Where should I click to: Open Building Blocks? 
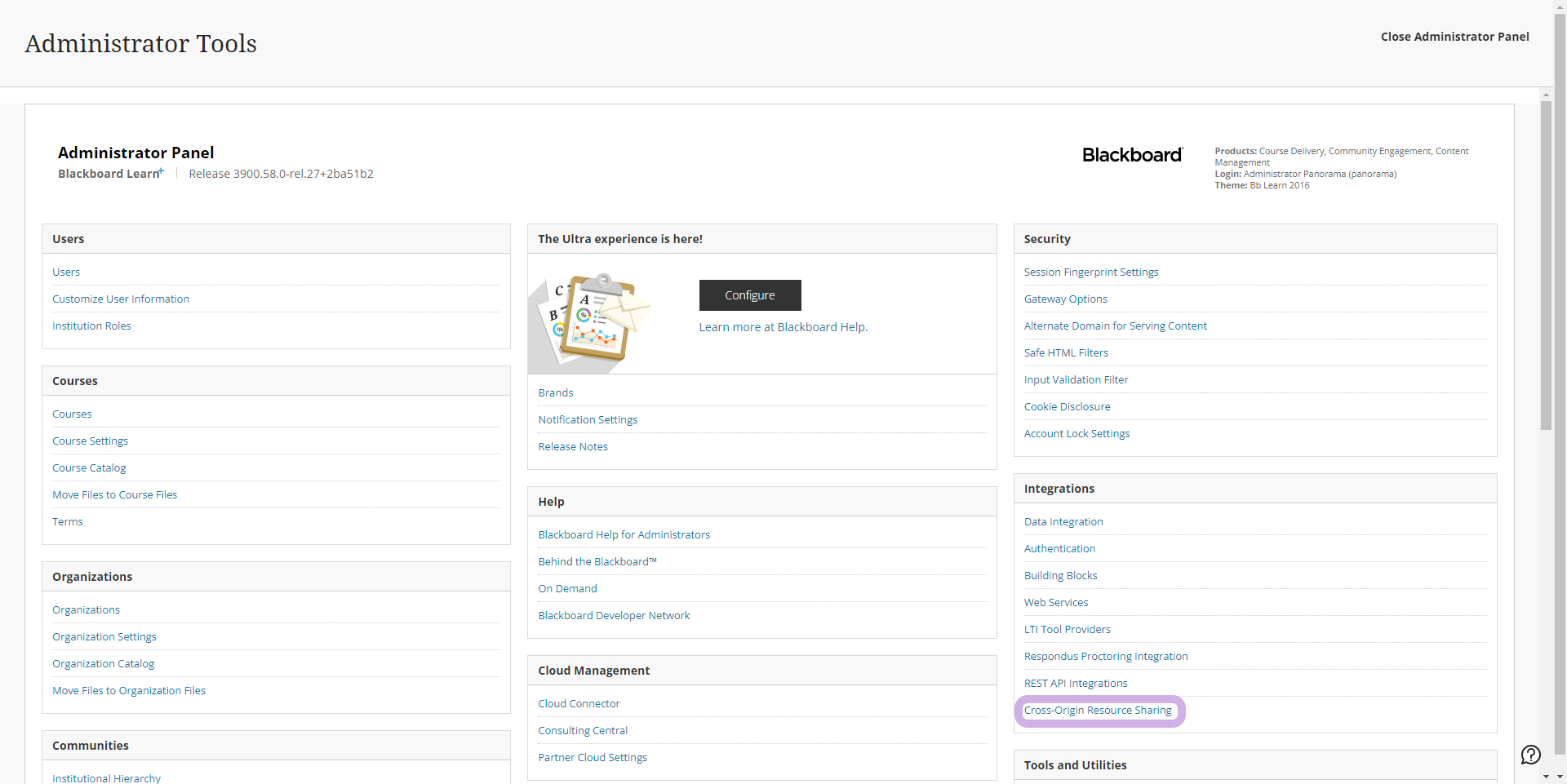click(1061, 576)
